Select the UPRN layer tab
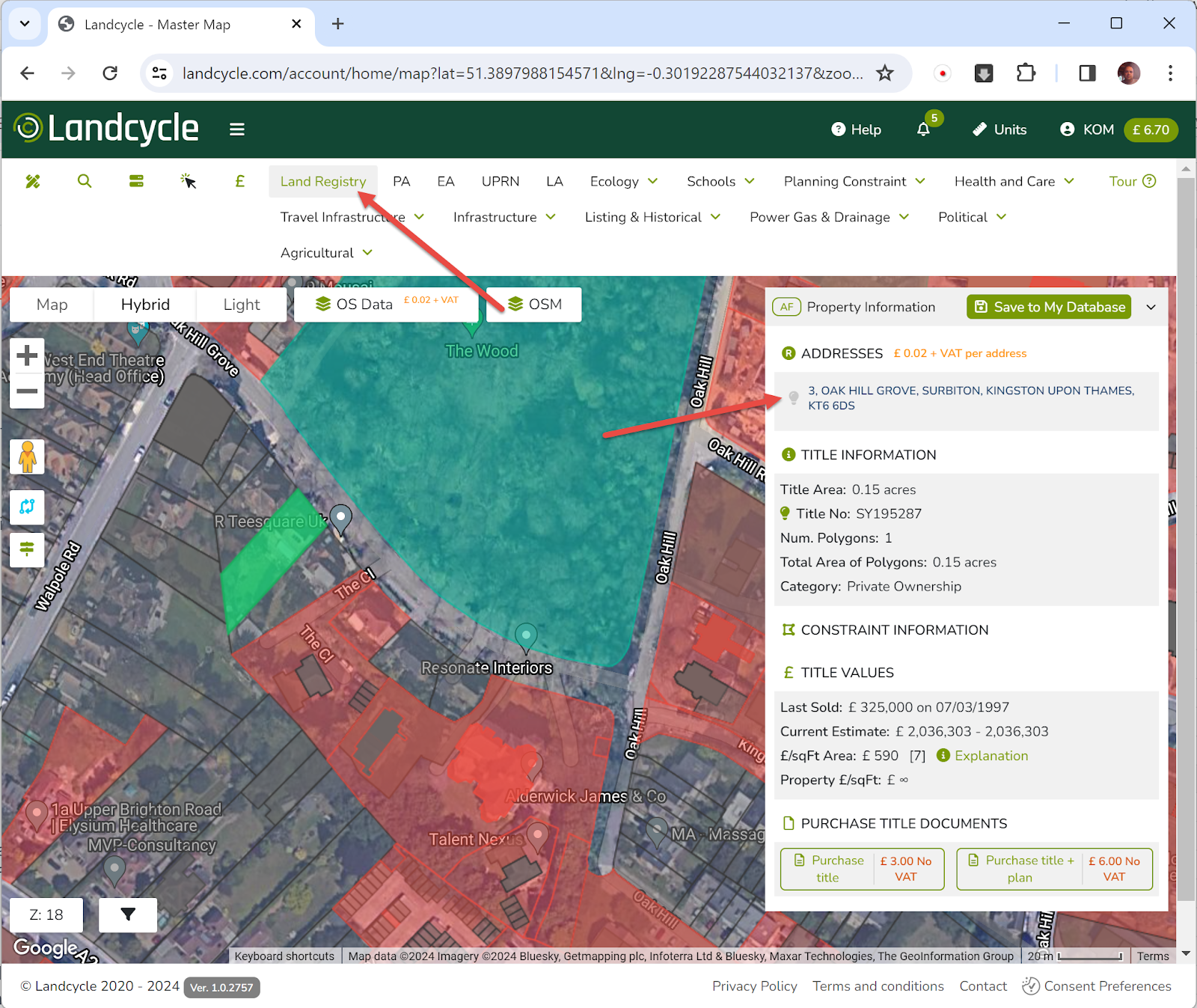 pos(500,181)
